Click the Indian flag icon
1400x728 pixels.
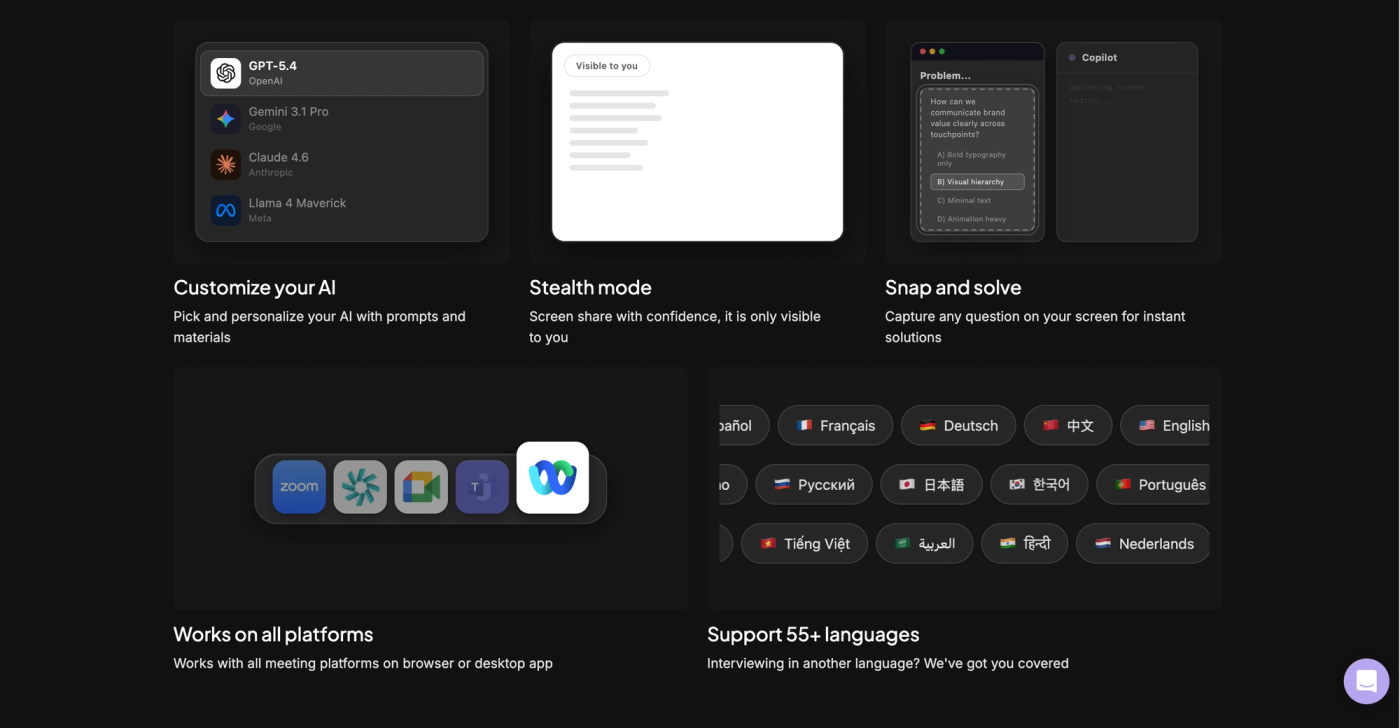coord(1008,543)
